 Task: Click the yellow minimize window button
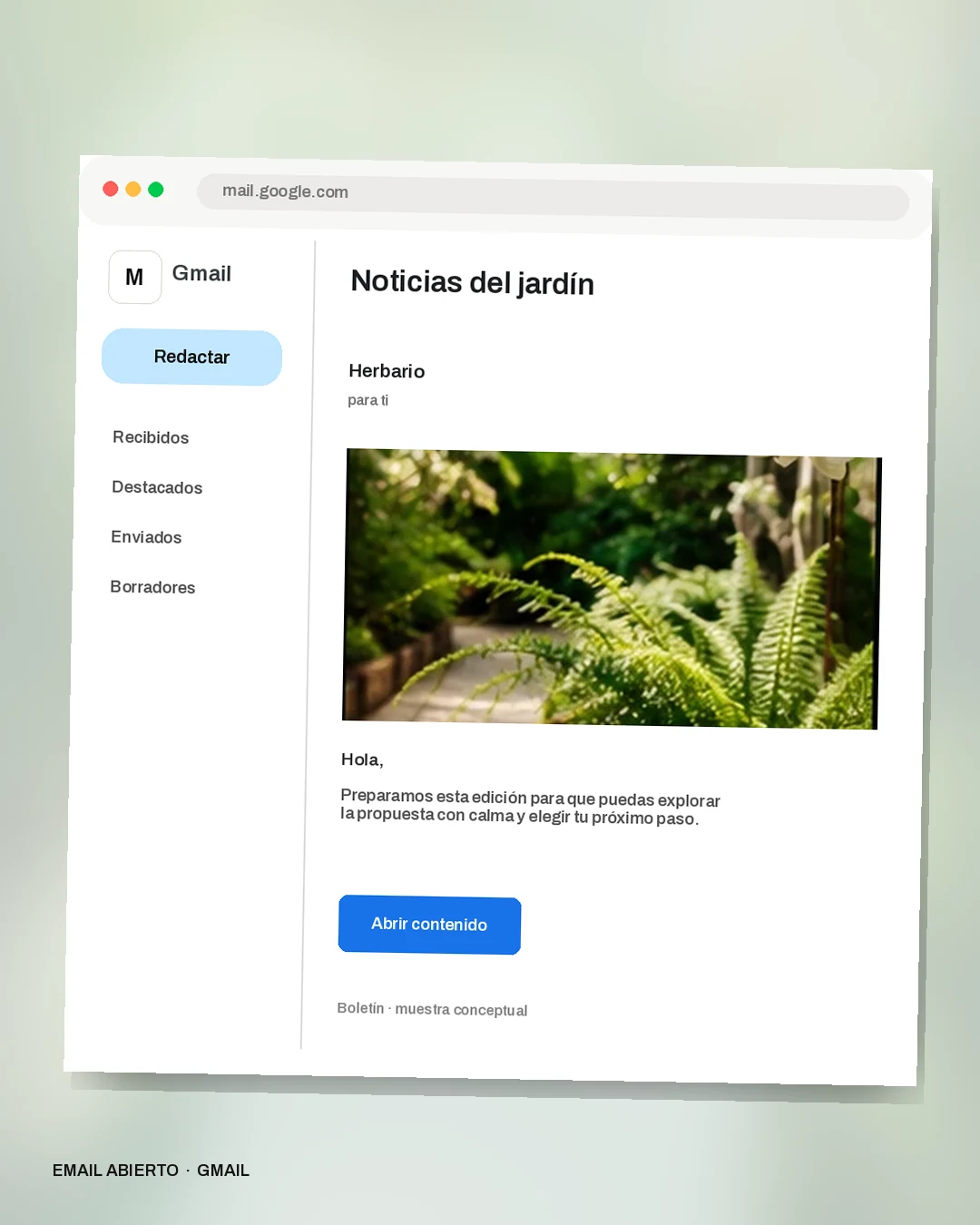pyautogui.click(x=133, y=189)
